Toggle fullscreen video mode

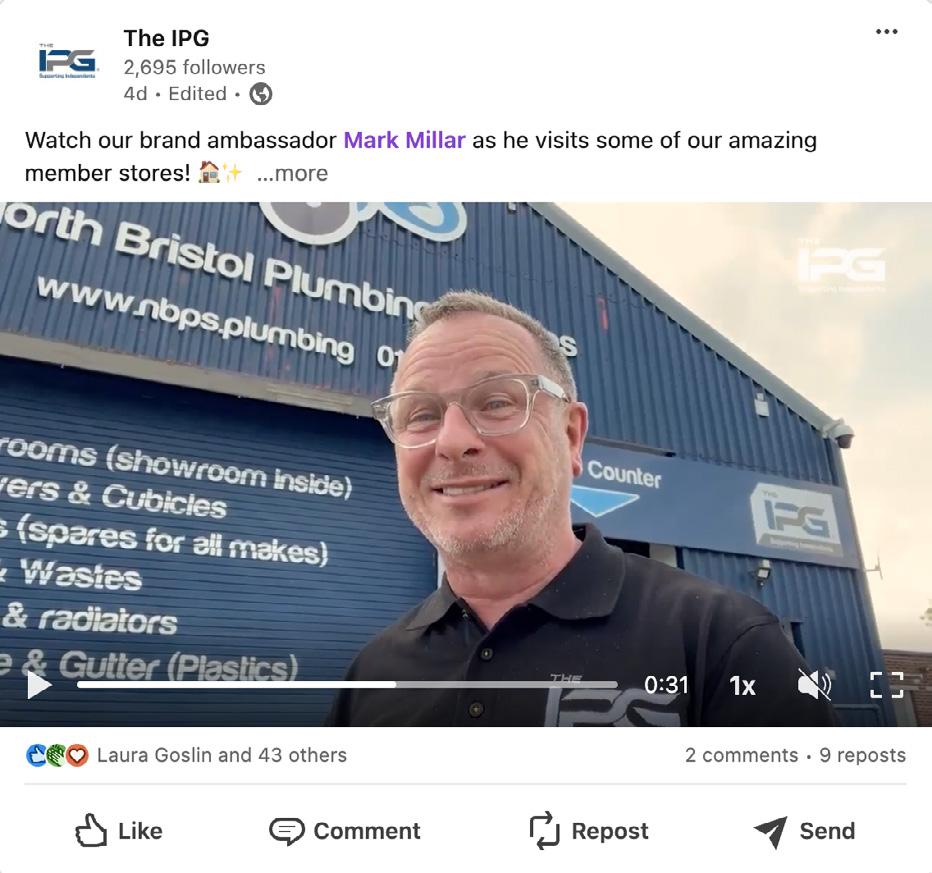pos(886,685)
